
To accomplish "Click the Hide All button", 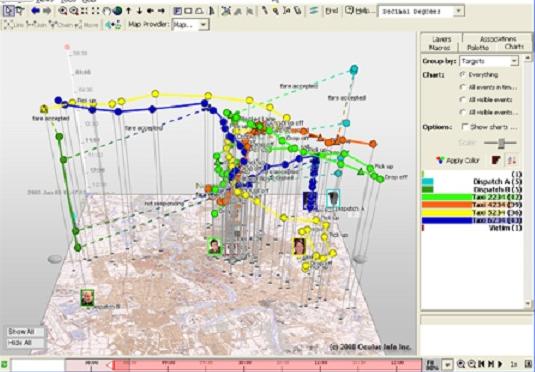I will click(26, 342).
